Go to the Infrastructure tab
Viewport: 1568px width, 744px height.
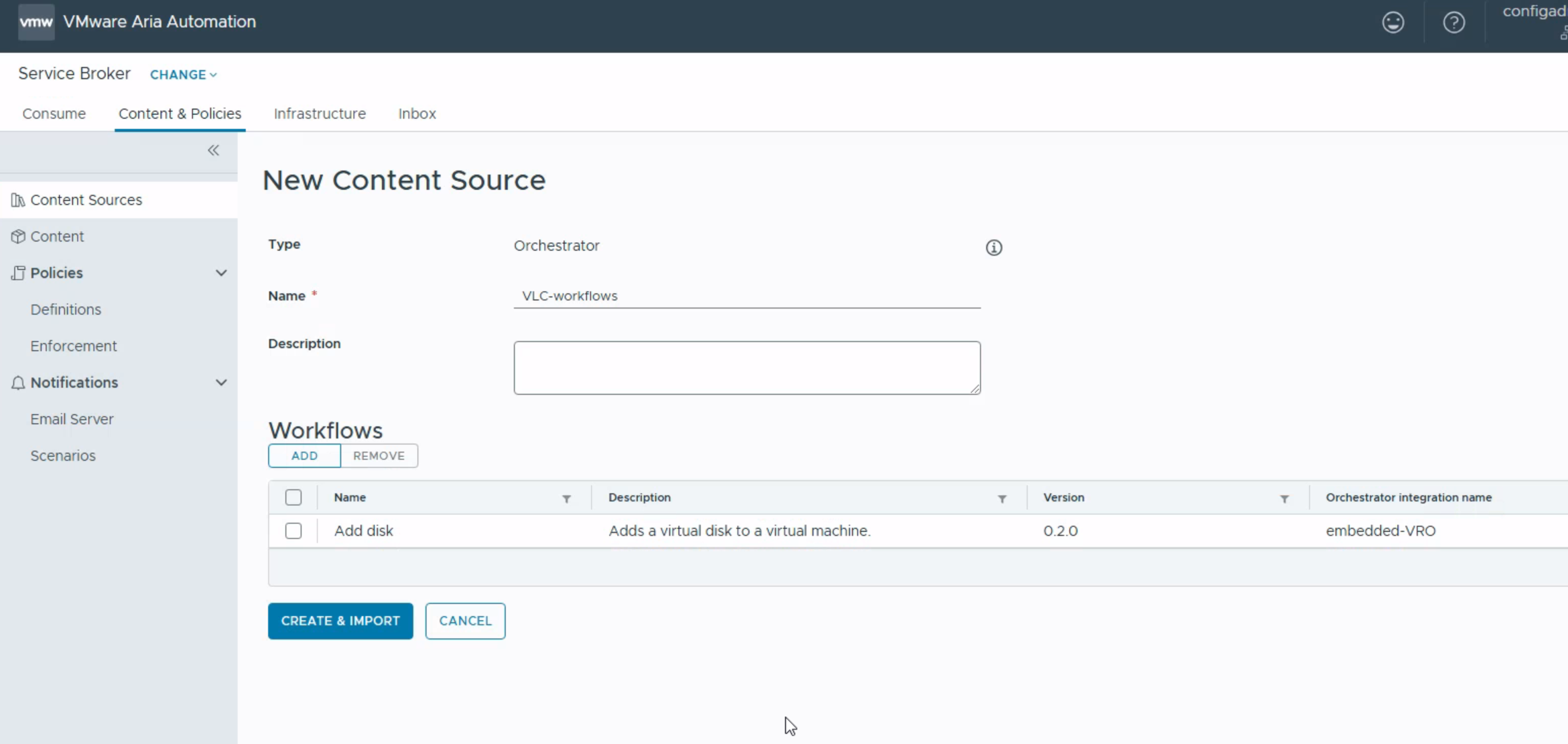click(x=319, y=114)
